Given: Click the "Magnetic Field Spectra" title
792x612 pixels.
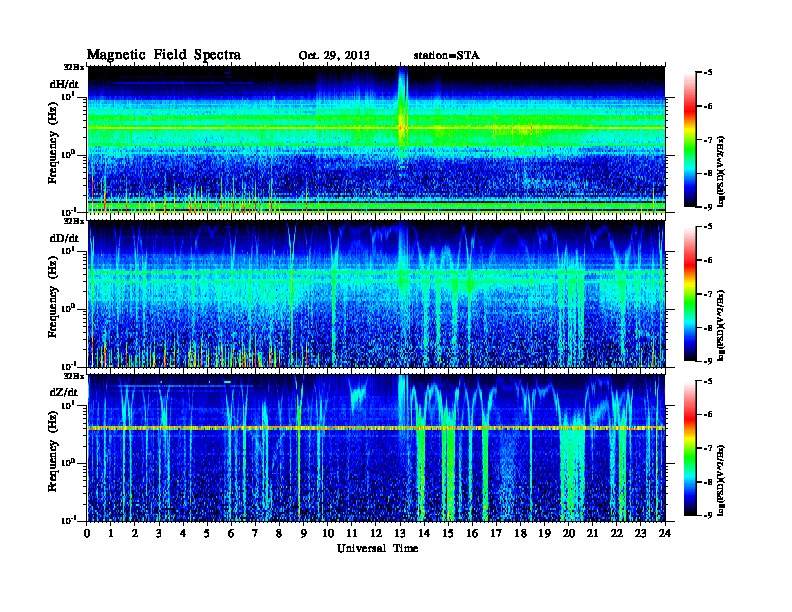Looking at the screenshot, I should (164, 55).
